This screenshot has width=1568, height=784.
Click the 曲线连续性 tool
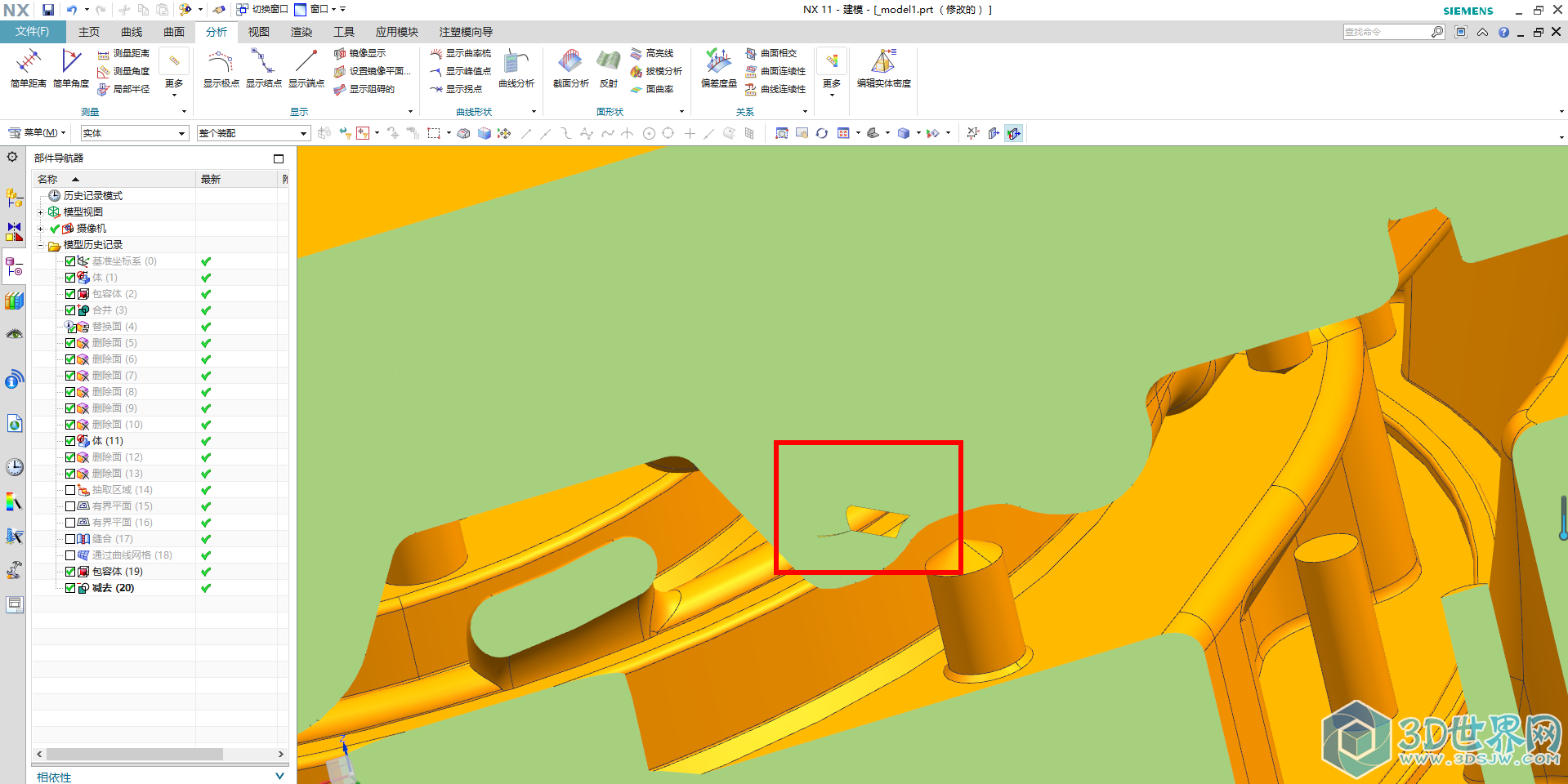pyautogui.click(x=775, y=89)
